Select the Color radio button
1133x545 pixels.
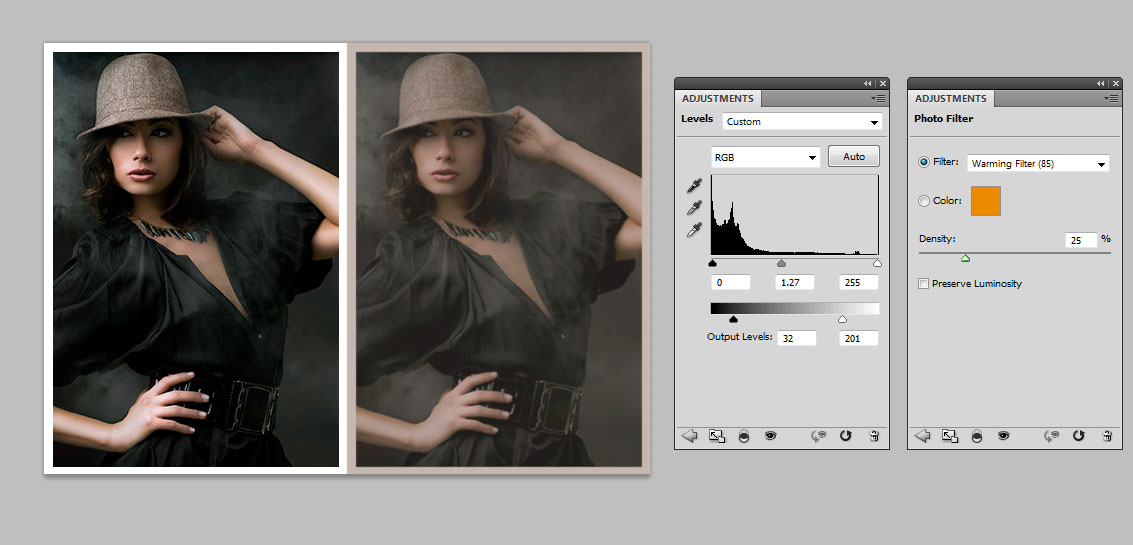(x=923, y=201)
